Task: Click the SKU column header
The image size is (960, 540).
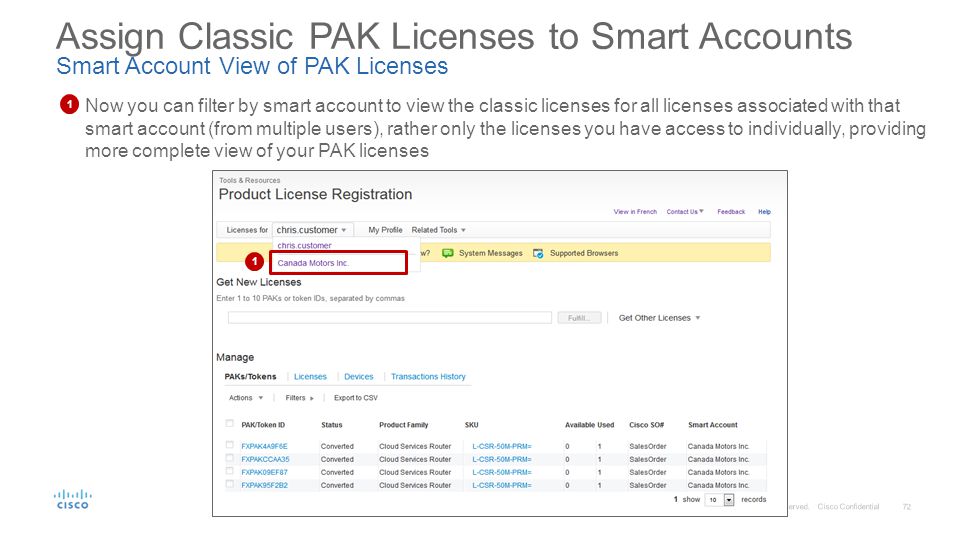Action: click(471, 425)
